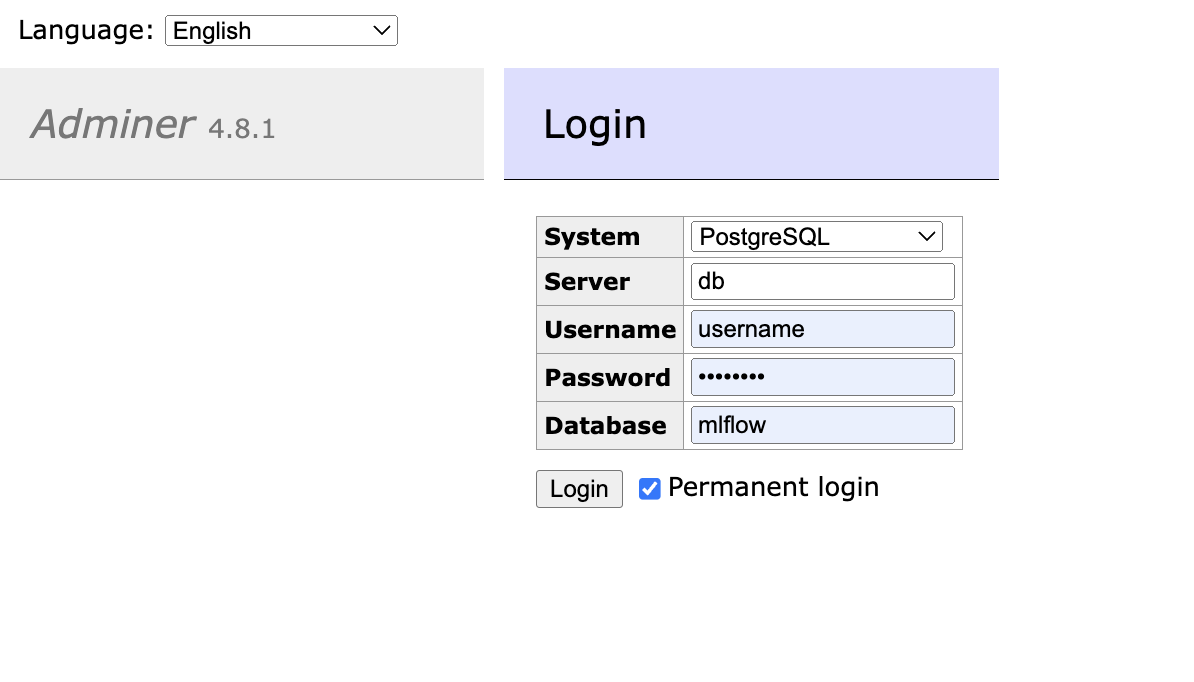Uncheck the Permanent login checkbox
Image resolution: width=1194 pixels, height=682 pixels.
(650, 489)
